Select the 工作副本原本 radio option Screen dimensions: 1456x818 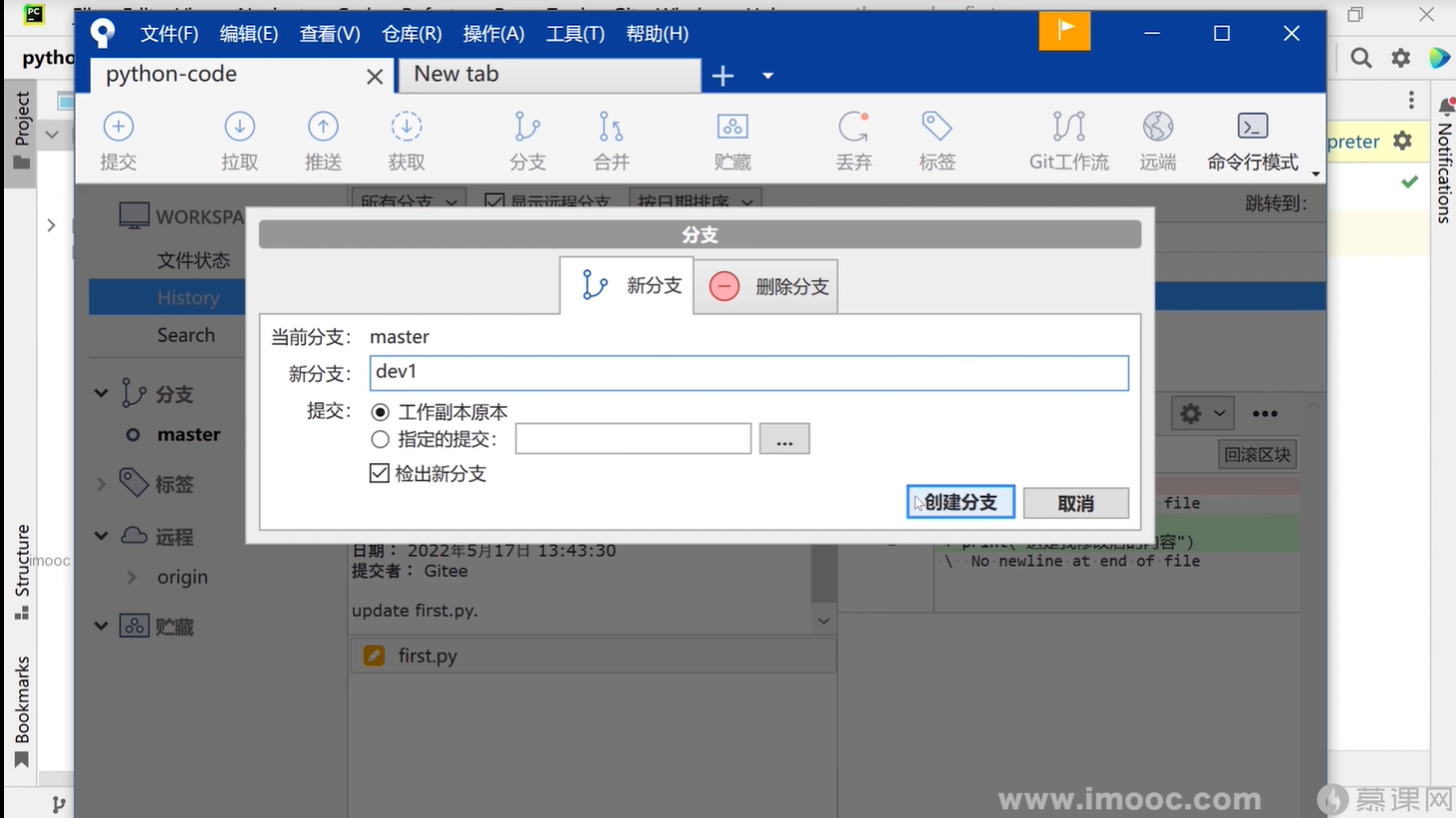(380, 411)
